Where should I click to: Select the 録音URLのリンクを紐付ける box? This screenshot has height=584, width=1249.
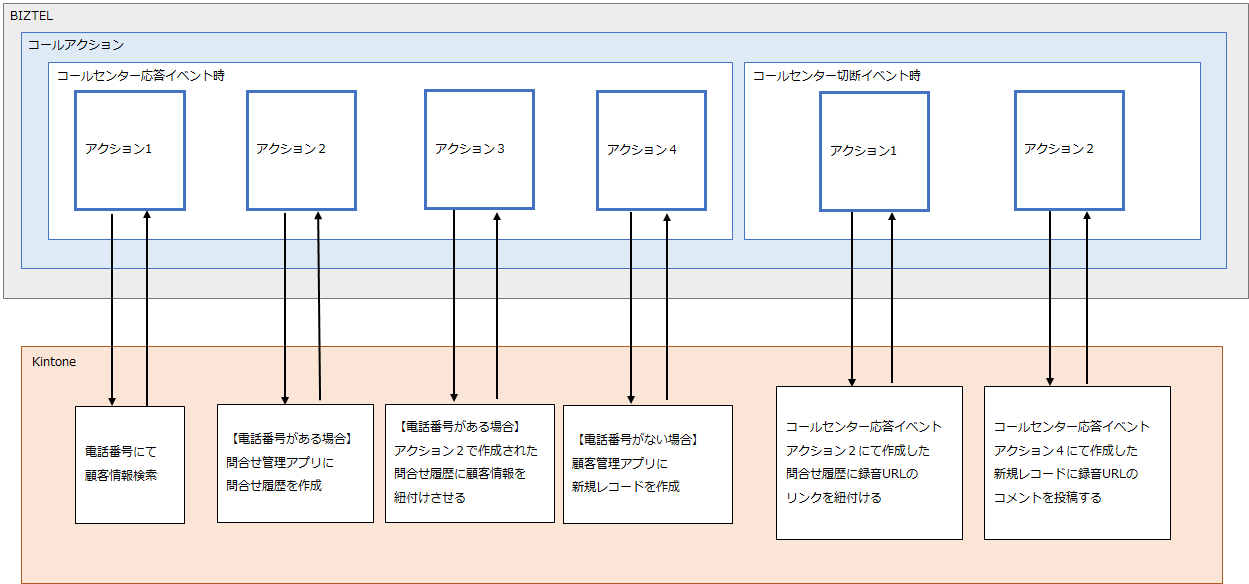pyautogui.click(x=869, y=463)
